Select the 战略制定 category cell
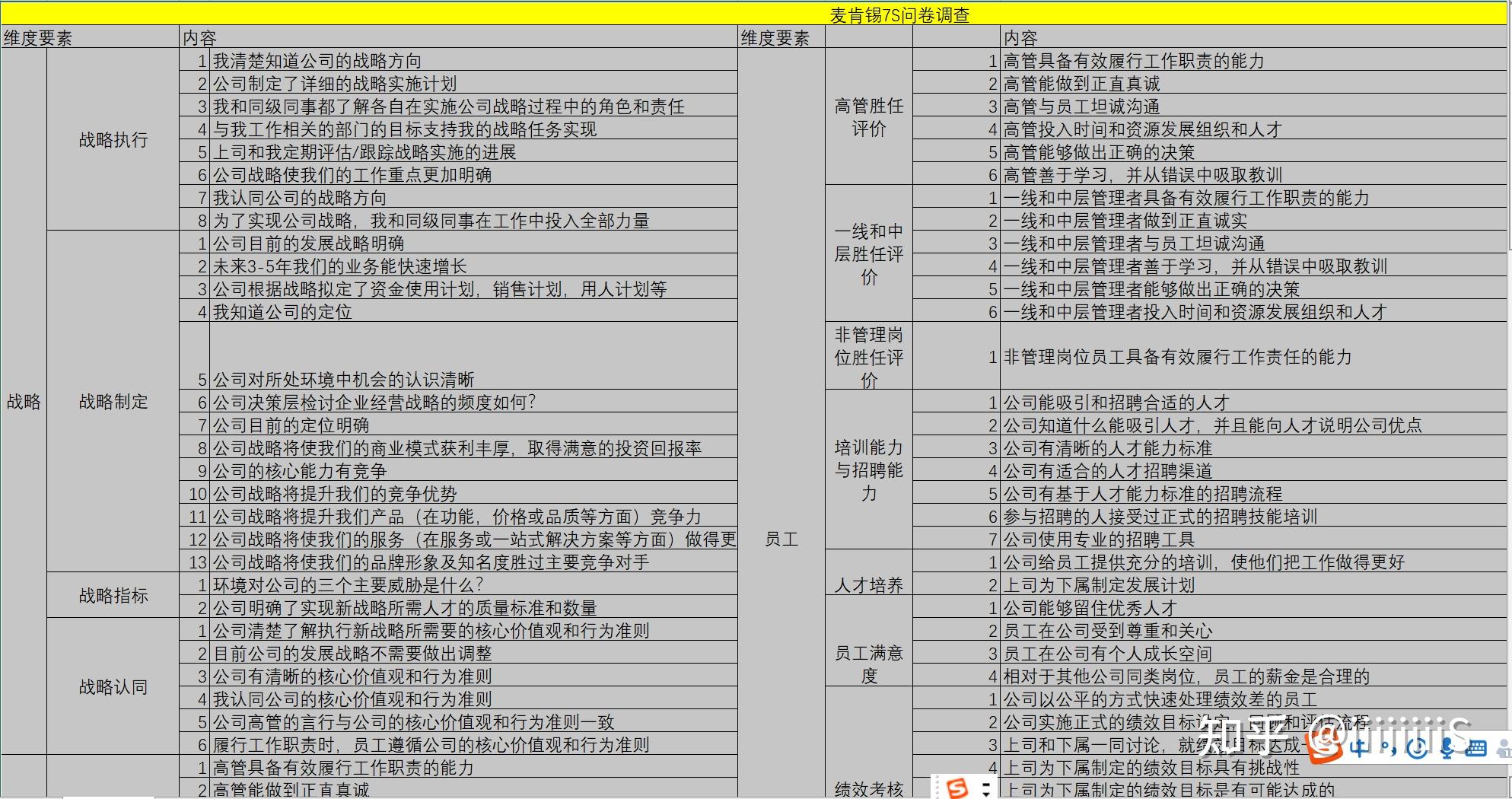The height and width of the screenshot is (799, 1512). coord(113,402)
